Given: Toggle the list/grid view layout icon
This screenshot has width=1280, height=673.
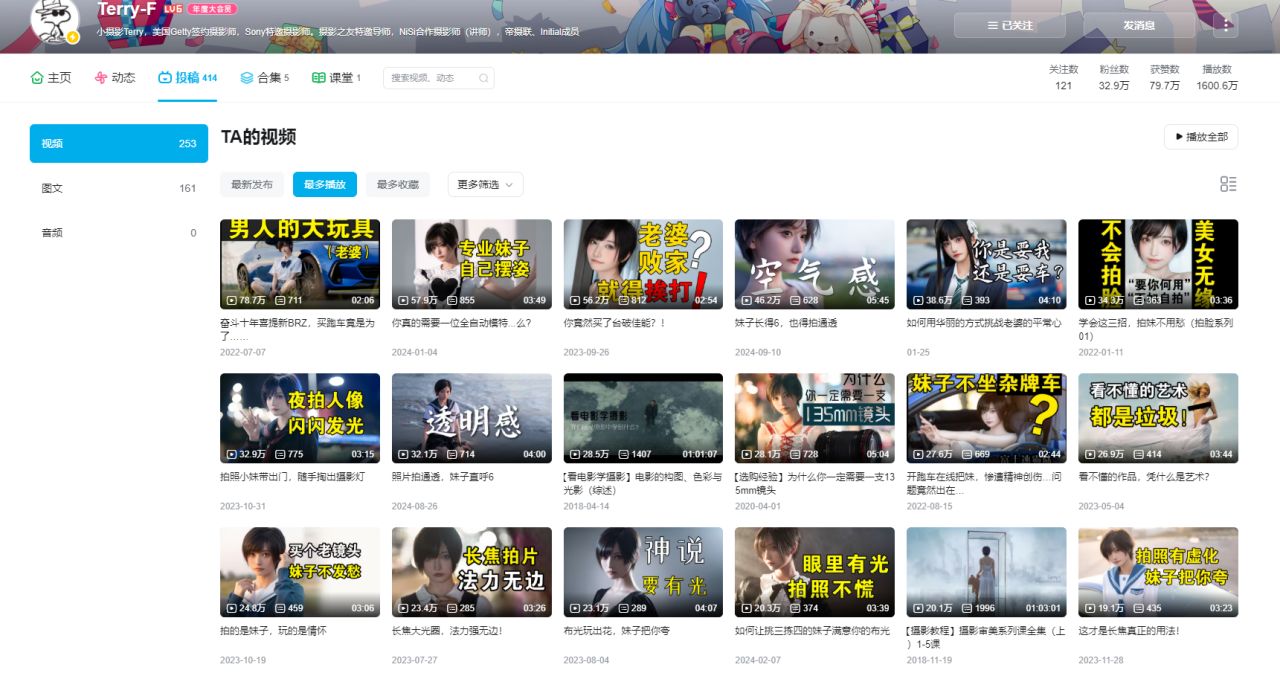Looking at the screenshot, I should point(1228,184).
